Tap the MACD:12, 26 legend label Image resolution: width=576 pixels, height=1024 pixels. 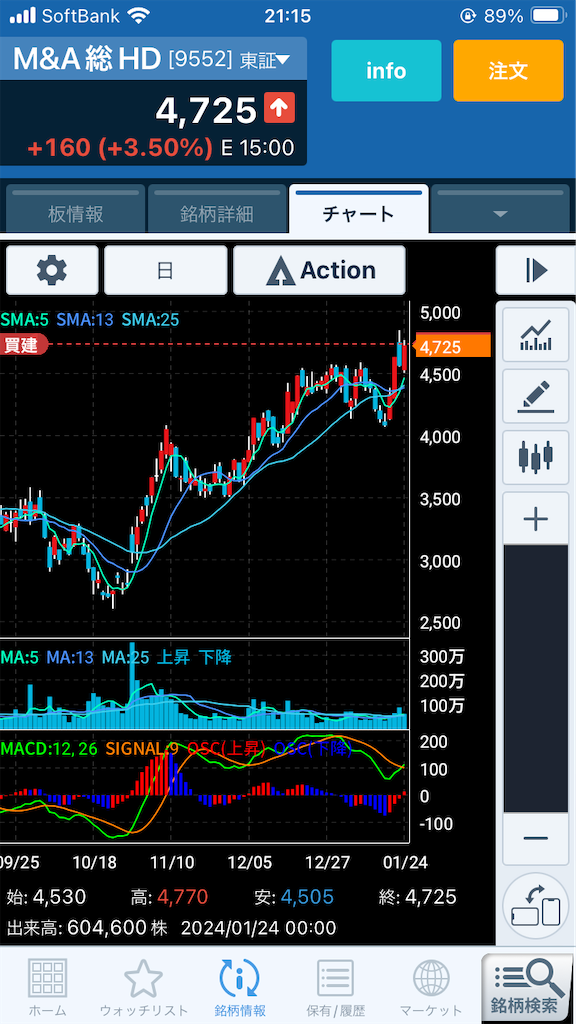(x=49, y=748)
